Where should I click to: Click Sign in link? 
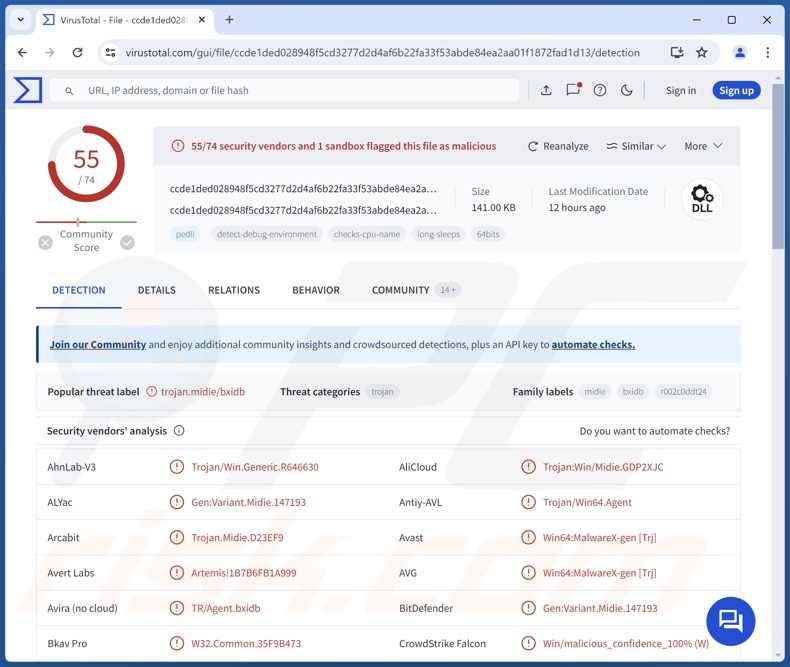pos(681,91)
